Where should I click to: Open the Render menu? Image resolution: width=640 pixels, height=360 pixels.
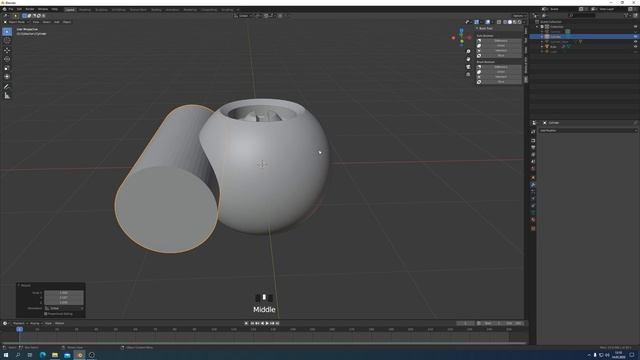click(30, 9)
